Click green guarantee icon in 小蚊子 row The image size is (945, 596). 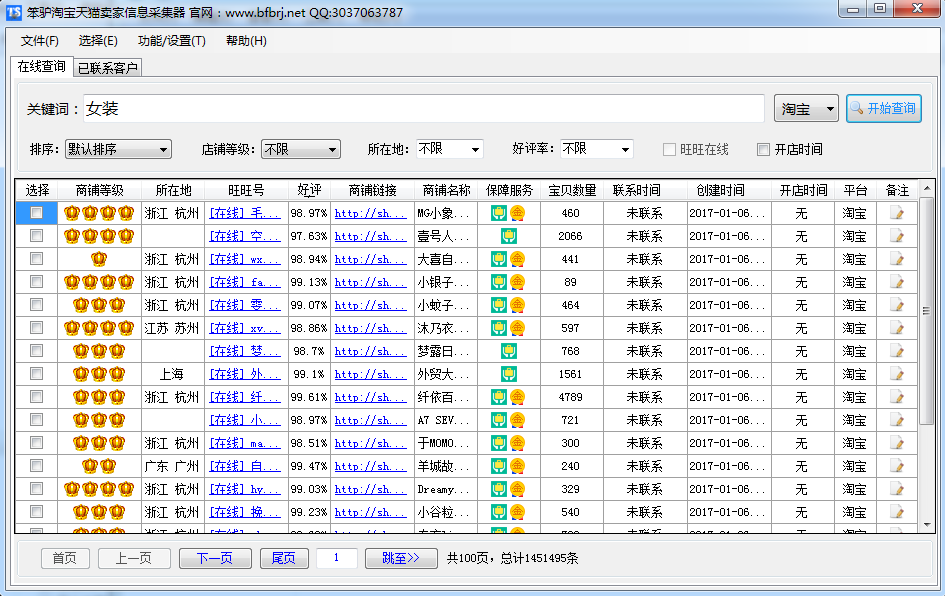[x=498, y=305]
